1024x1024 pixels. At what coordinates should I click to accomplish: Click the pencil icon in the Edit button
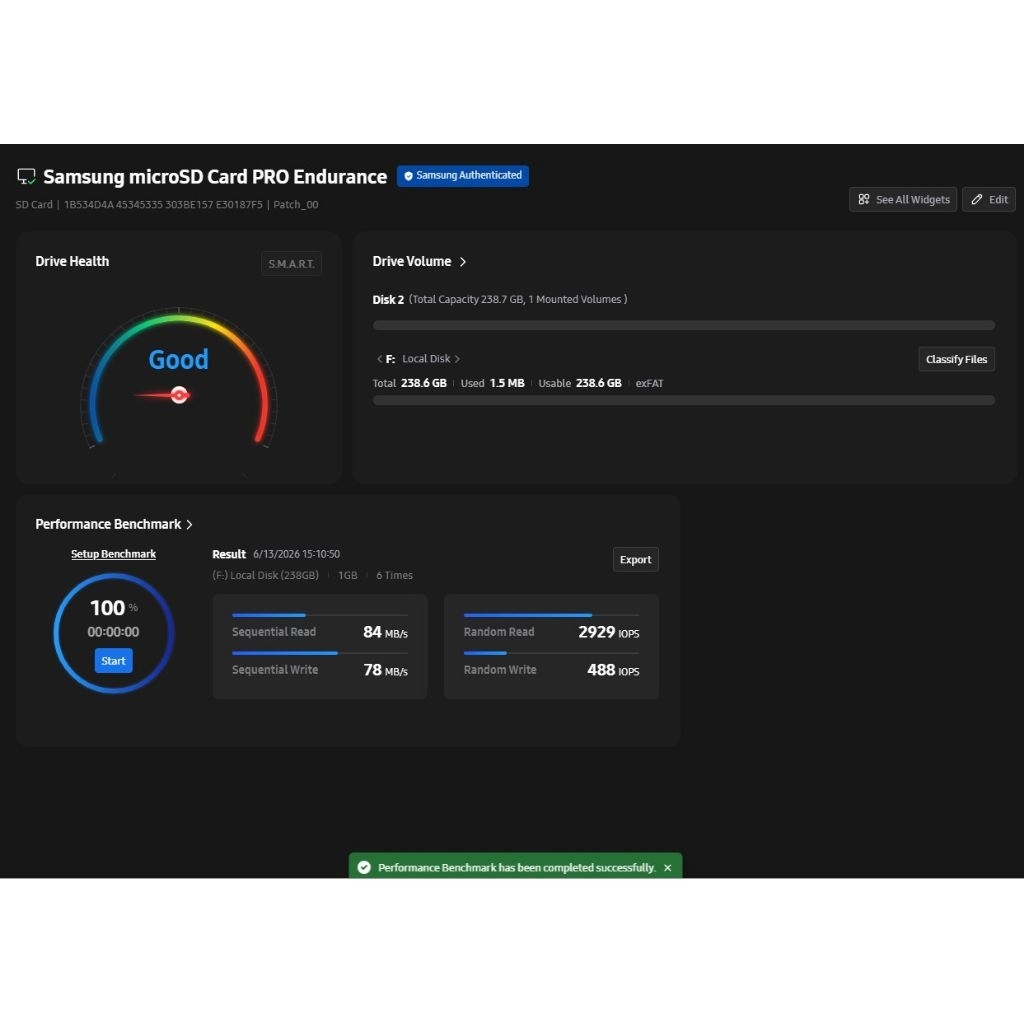pos(976,199)
